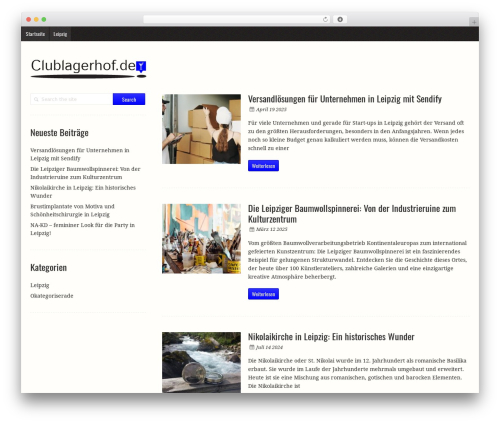Viewport: 500px width, 423px height.
Task: Open sidebar link Nikolaikirche in Leipzig
Action: click(x=83, y=192)
